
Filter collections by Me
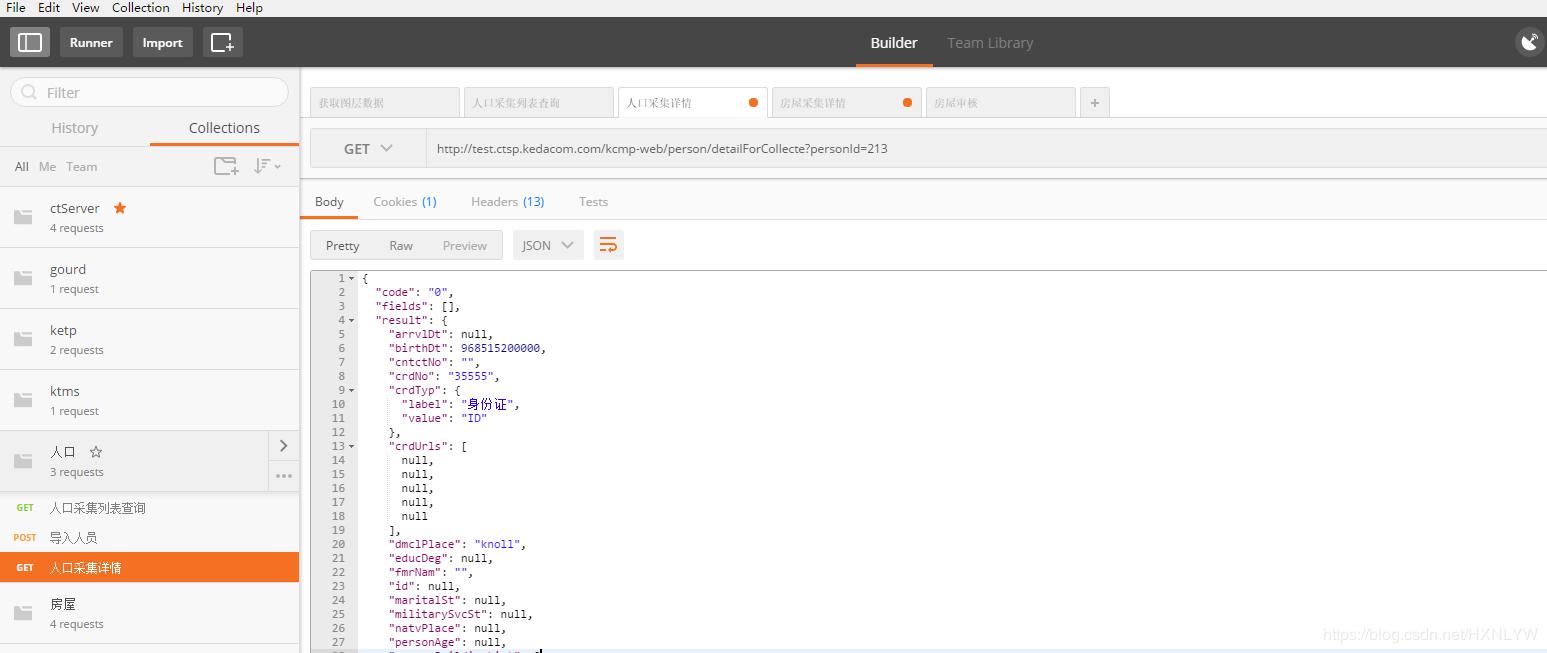(47, 166)
